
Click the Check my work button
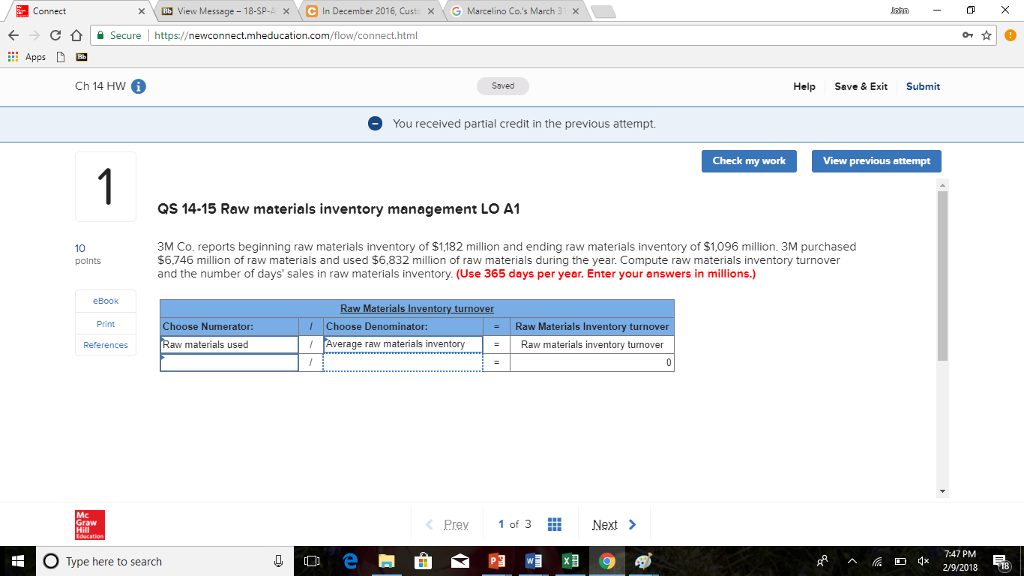coord(749,161)
